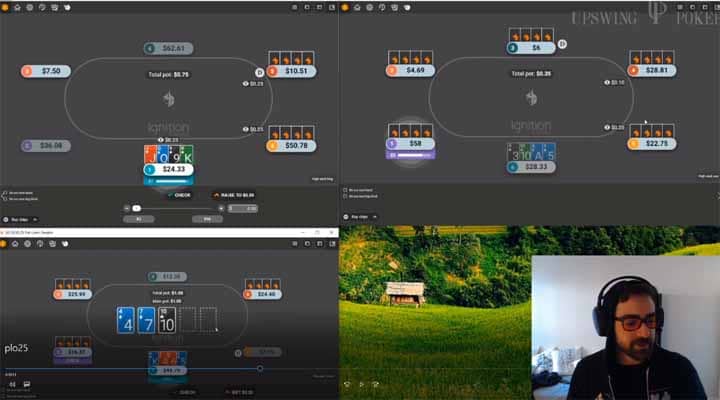720x400 pixels.
Task: Select the $28.81 player seat
Action: [x=652, y=70]
